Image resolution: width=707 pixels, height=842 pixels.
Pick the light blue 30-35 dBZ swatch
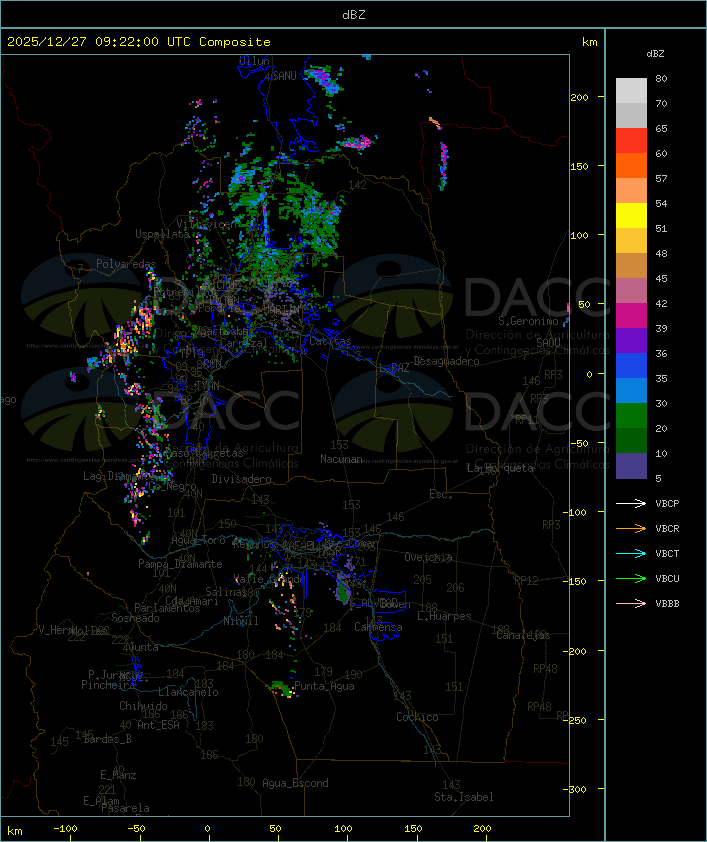[631, 390]
